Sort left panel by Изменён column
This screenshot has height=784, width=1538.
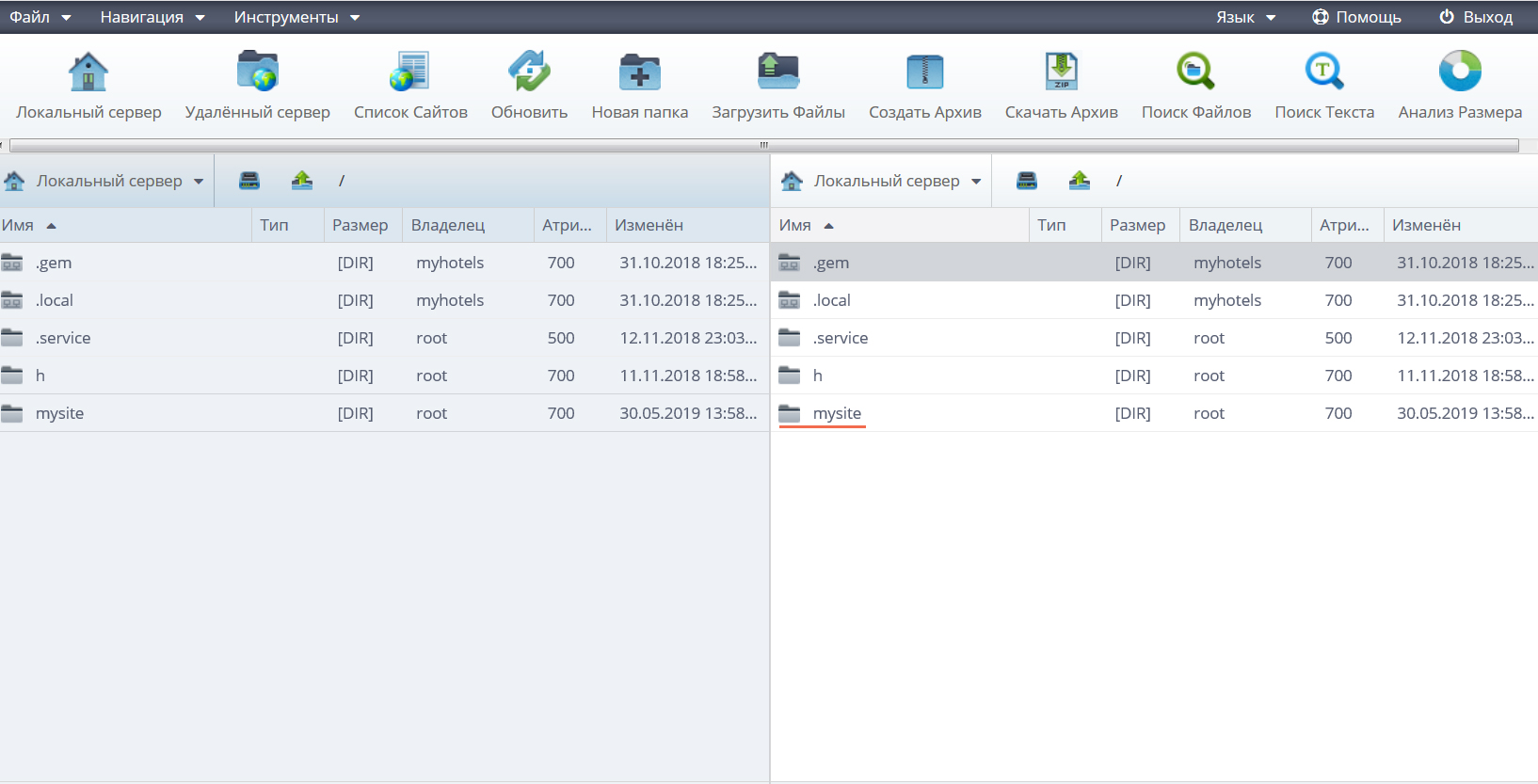click(x=688, y=225)
